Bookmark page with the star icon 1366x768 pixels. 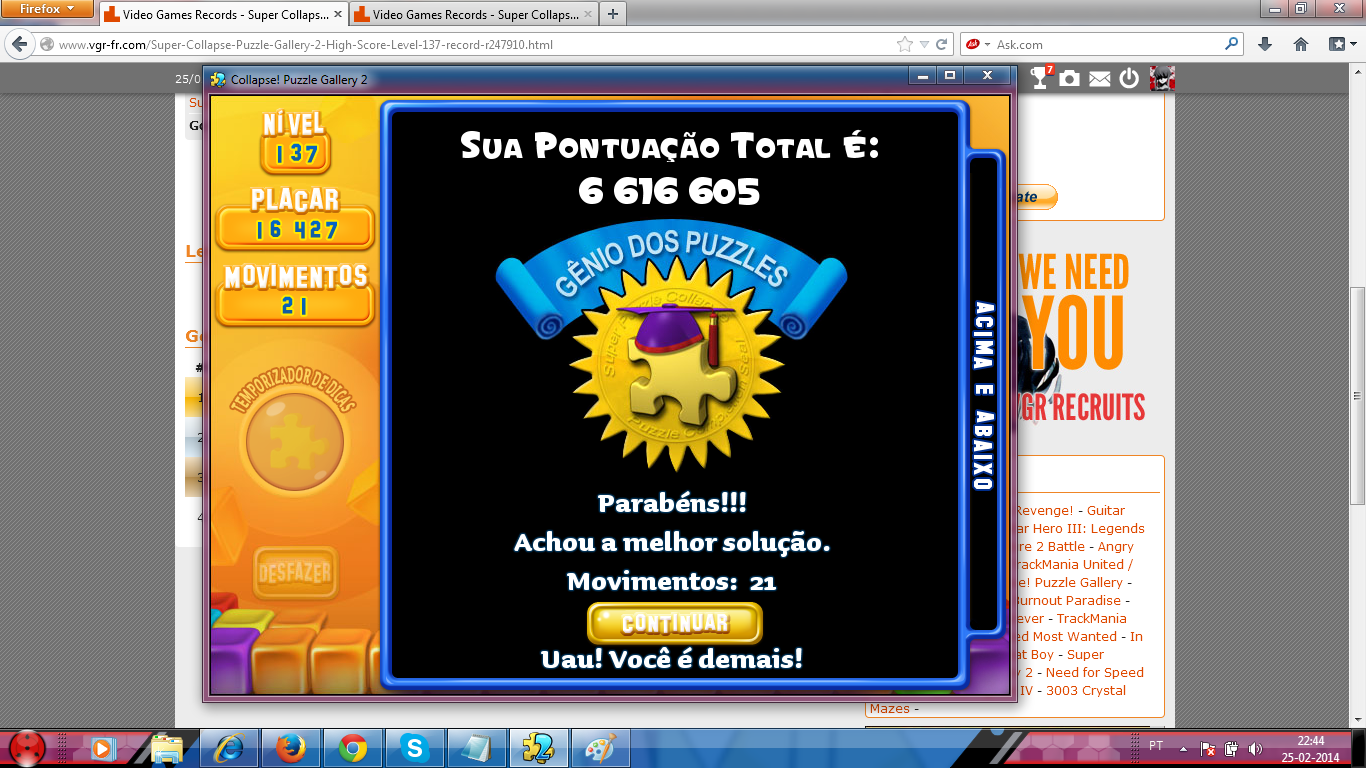(905, 44)
